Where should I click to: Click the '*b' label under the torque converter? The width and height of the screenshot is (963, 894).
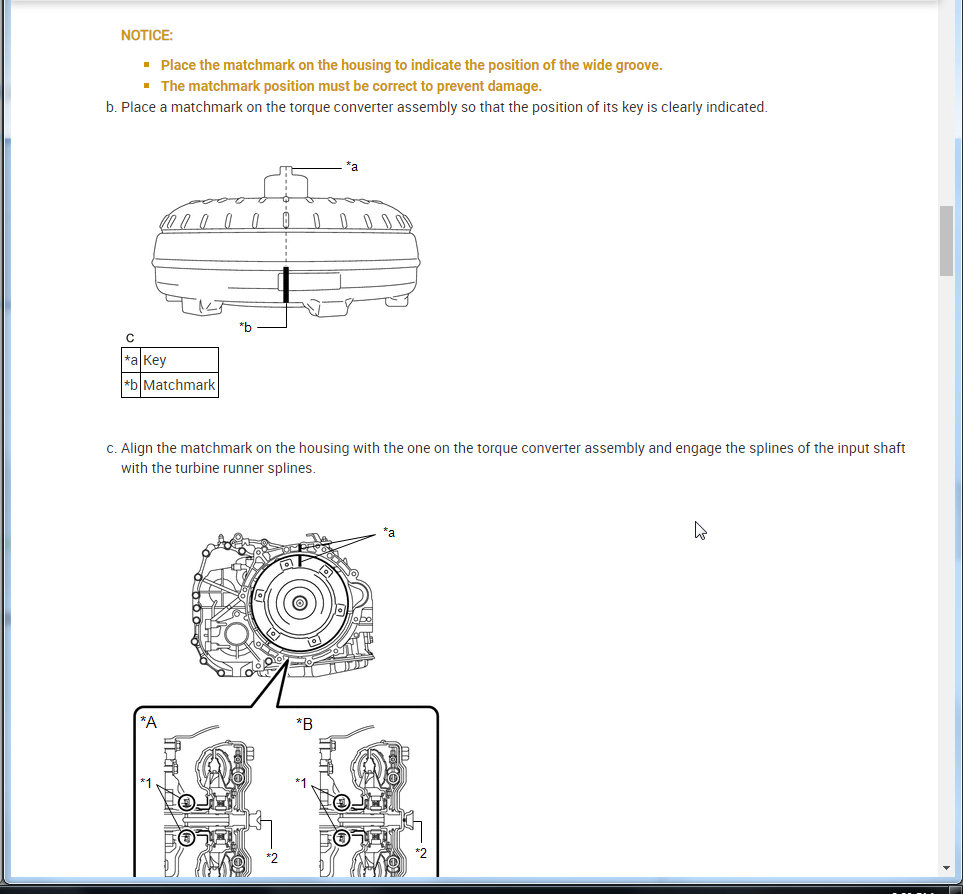point(246,327)
